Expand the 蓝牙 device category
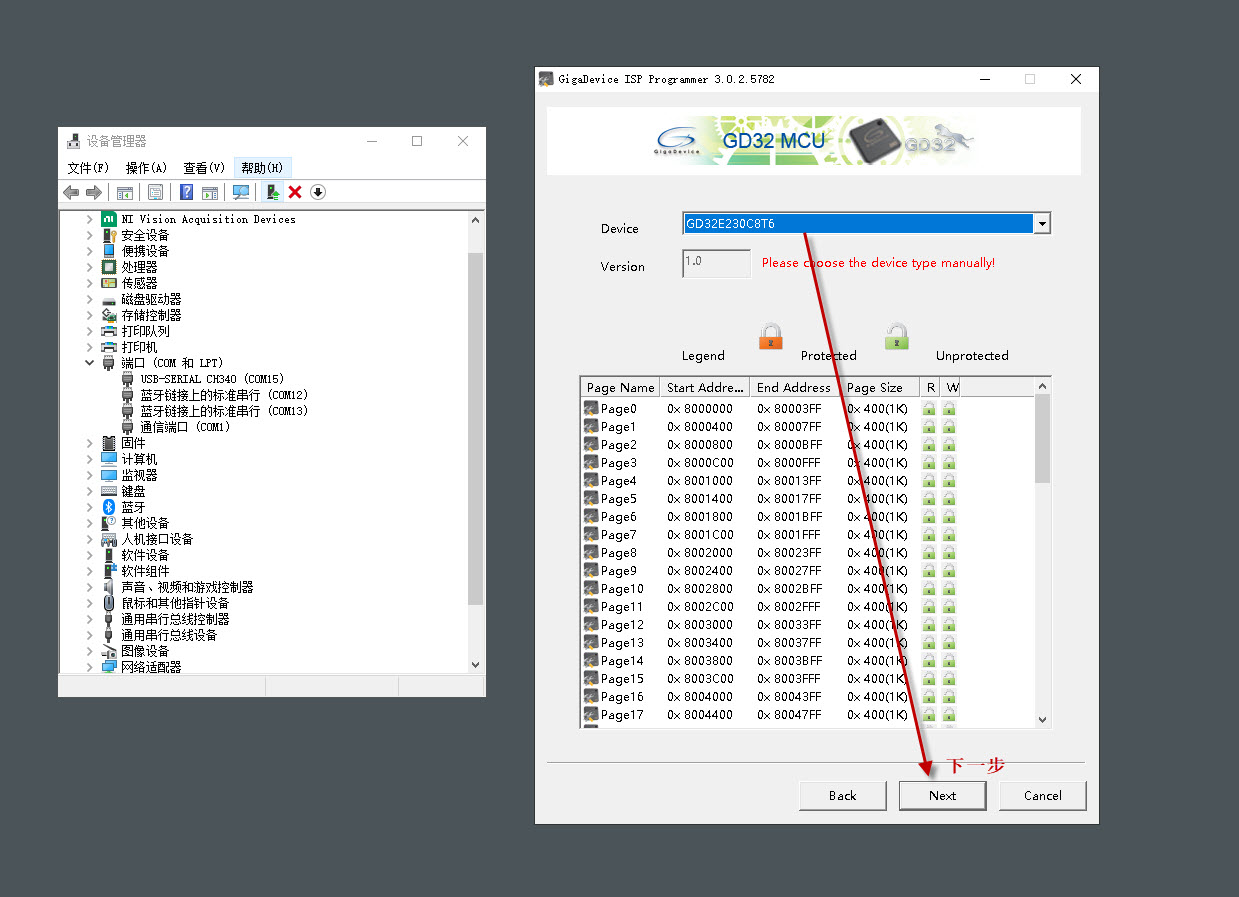Screen dimensions: 1239x897 click(x=89, y=507)
